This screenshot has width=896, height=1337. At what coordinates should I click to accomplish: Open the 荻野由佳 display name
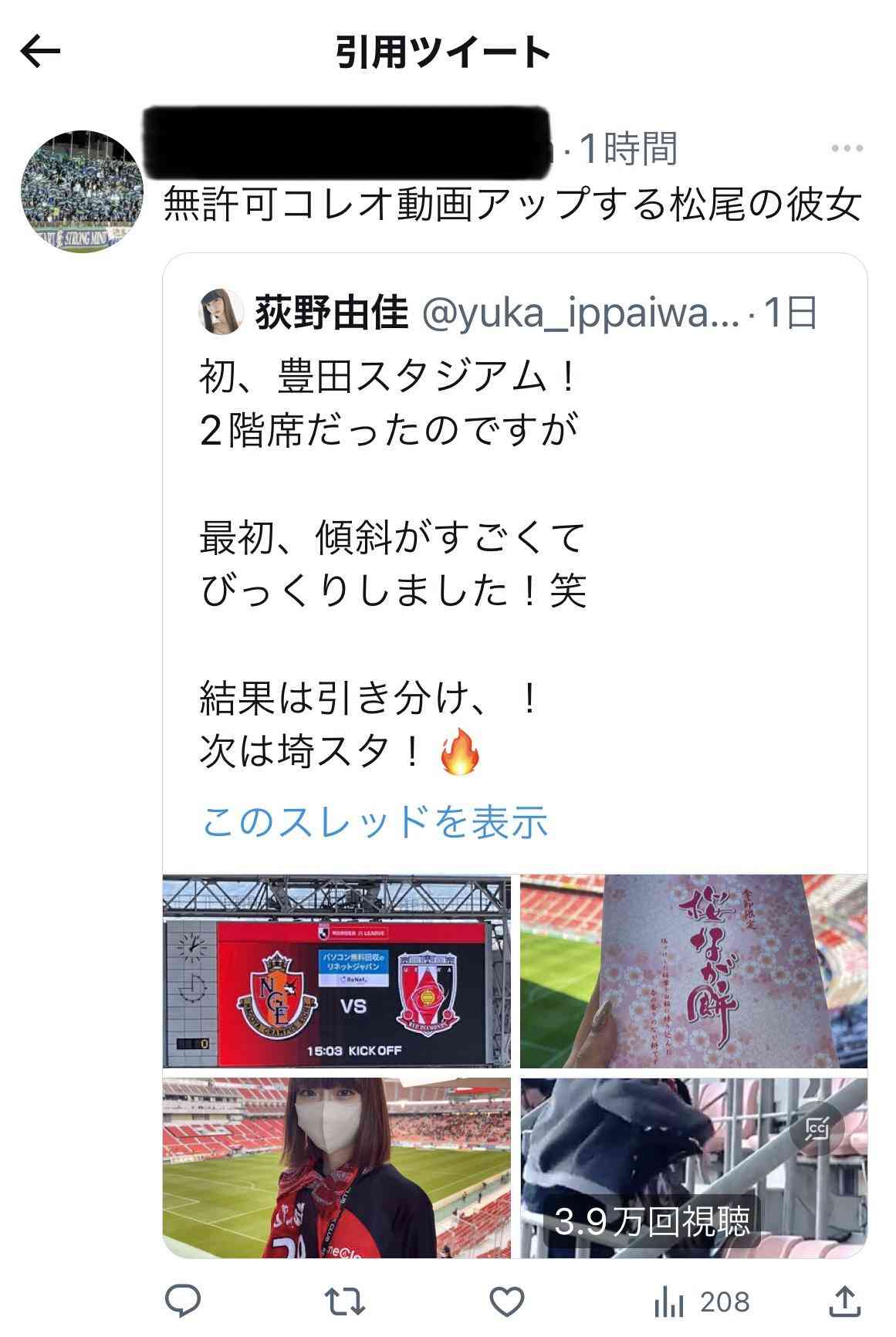331,313
